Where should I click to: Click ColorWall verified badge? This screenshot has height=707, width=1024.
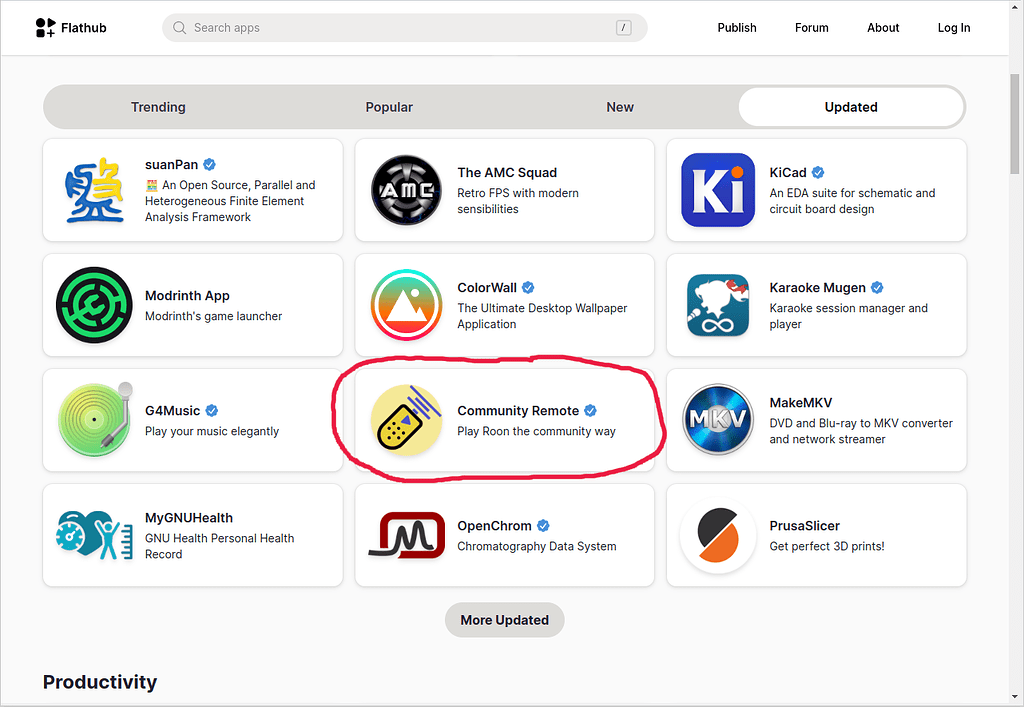point(528,287)
